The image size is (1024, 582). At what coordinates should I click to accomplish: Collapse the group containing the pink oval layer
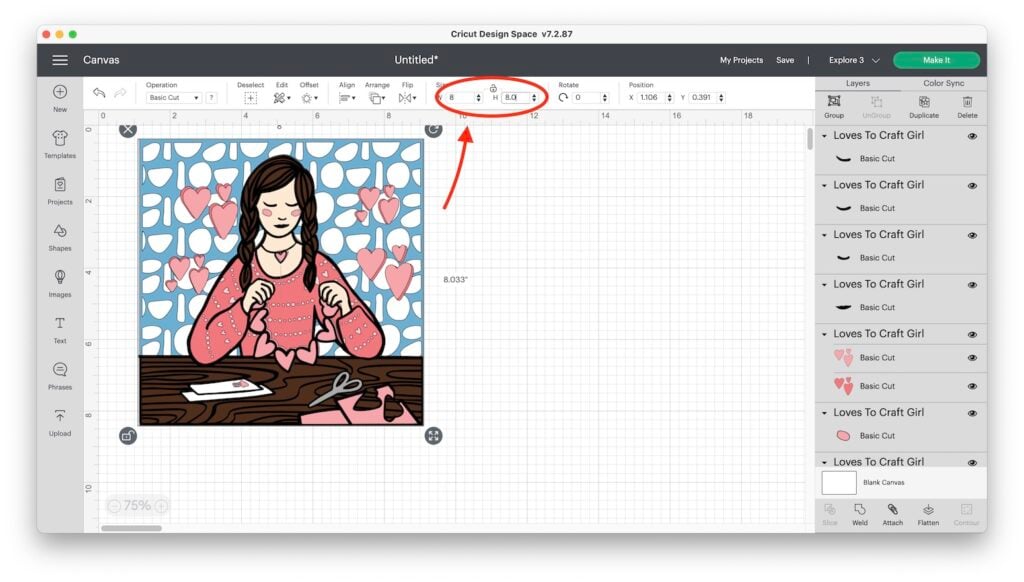824,413
